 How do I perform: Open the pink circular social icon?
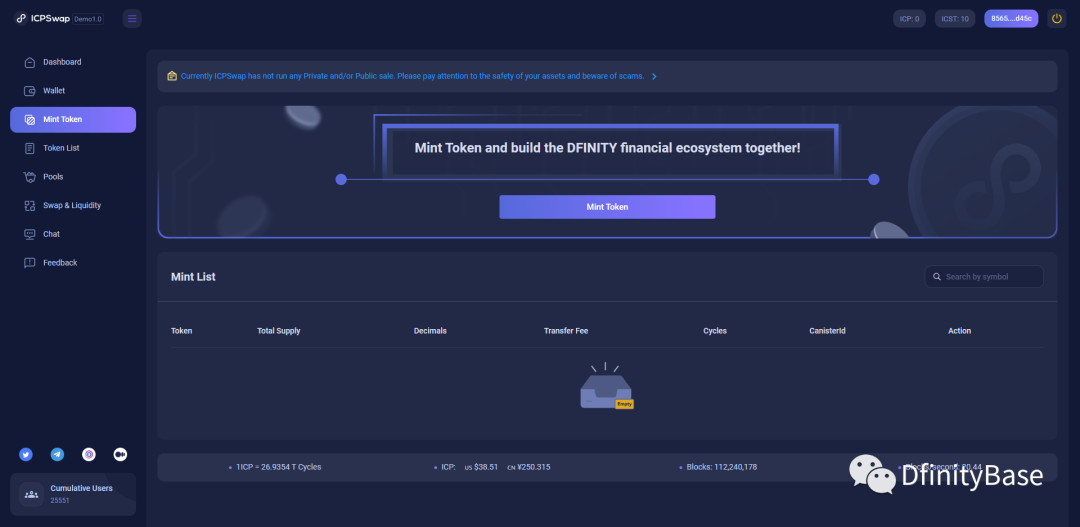[89, 455]
